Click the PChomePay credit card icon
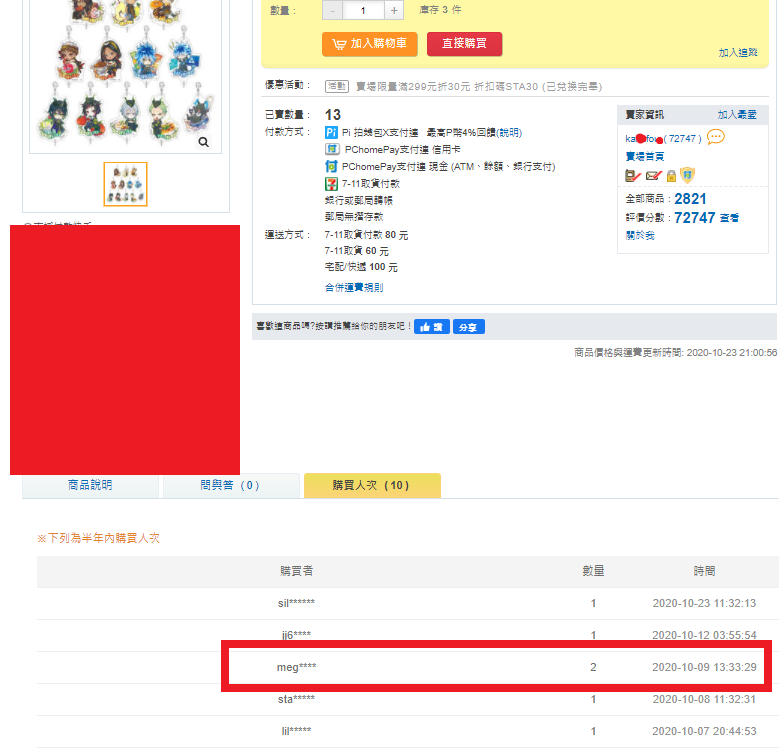The image size is (779, 753). [x=331, y=149]
